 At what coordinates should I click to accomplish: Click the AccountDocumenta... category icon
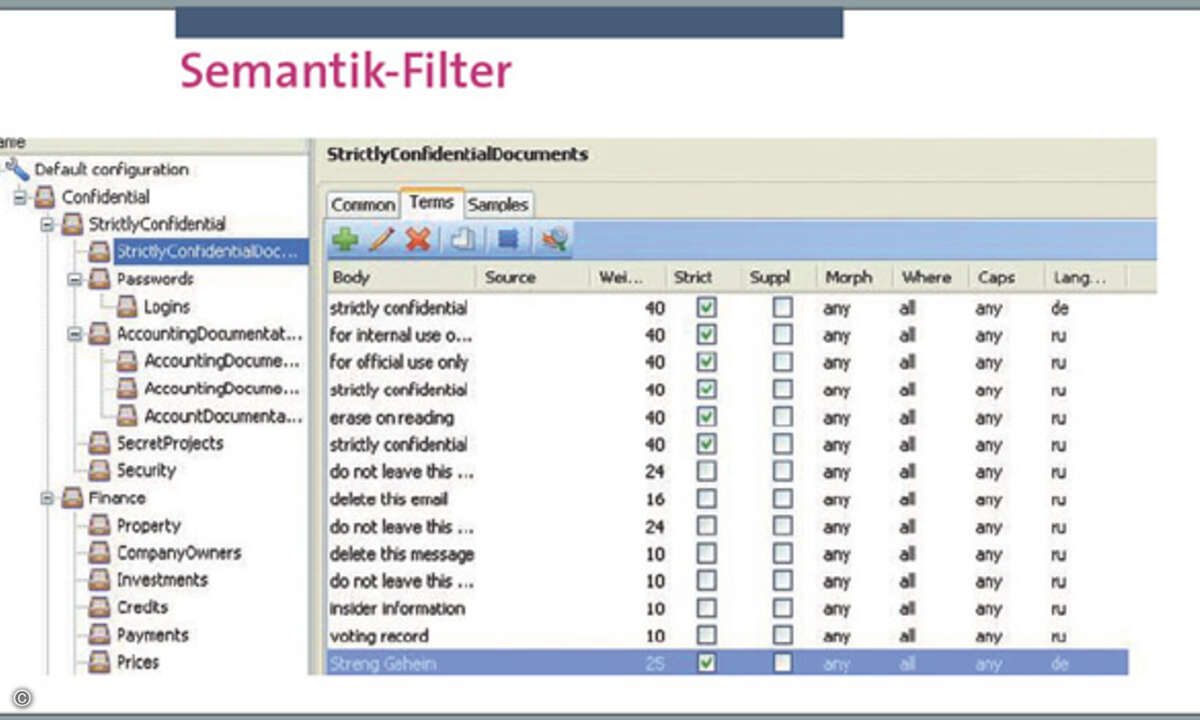tap(127, 415)
